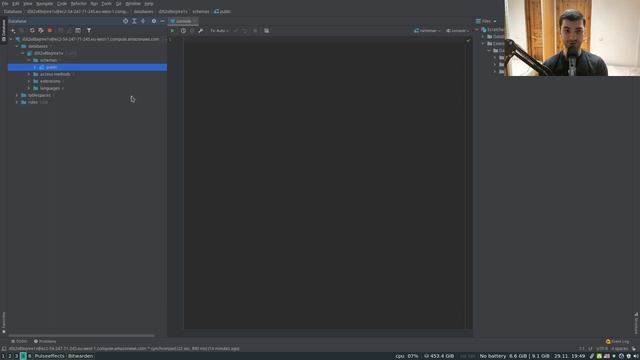This screenshot has width=640, height=360.
Task: Expand the access methods folder
Action: point(29,74)
